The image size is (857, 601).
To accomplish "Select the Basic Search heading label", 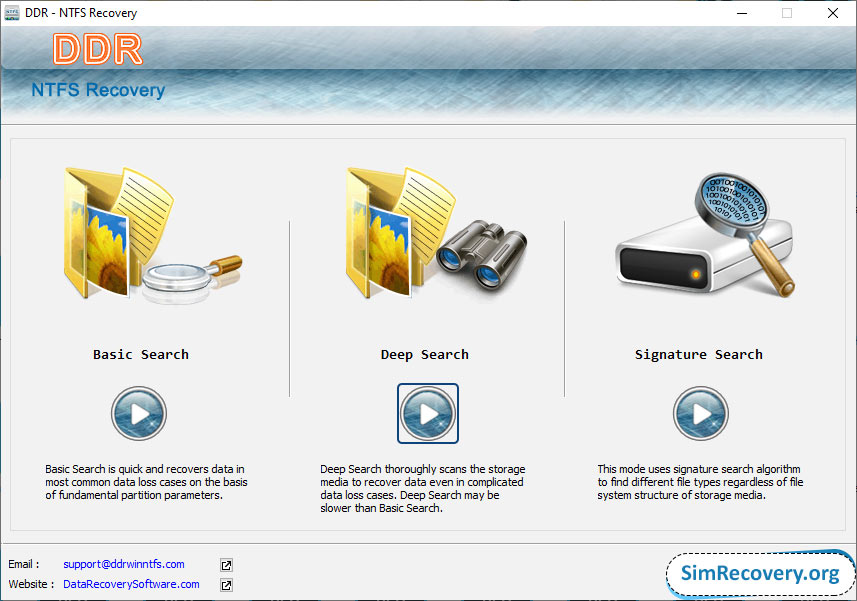I will tap(140, 354).
